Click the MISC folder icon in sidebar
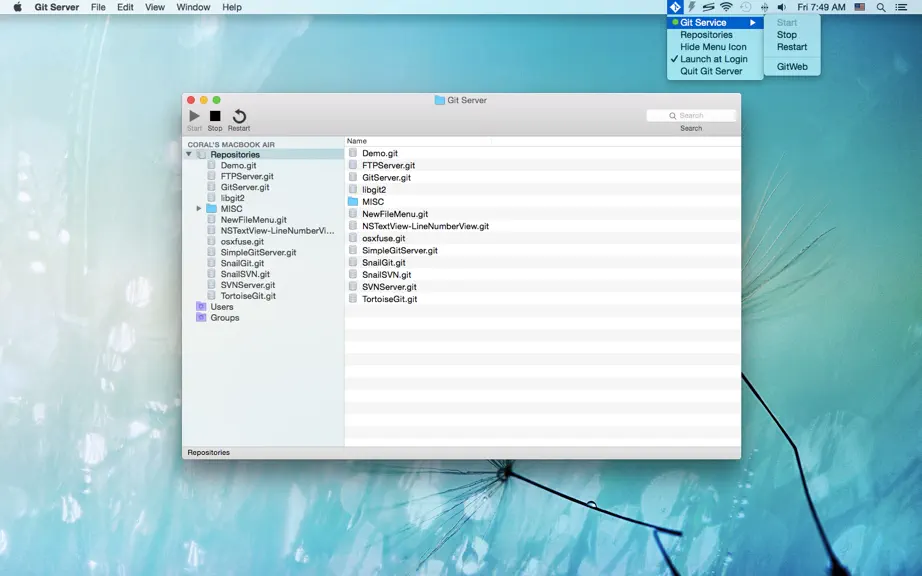Viewport: 922px width, 576px height. 211,209
